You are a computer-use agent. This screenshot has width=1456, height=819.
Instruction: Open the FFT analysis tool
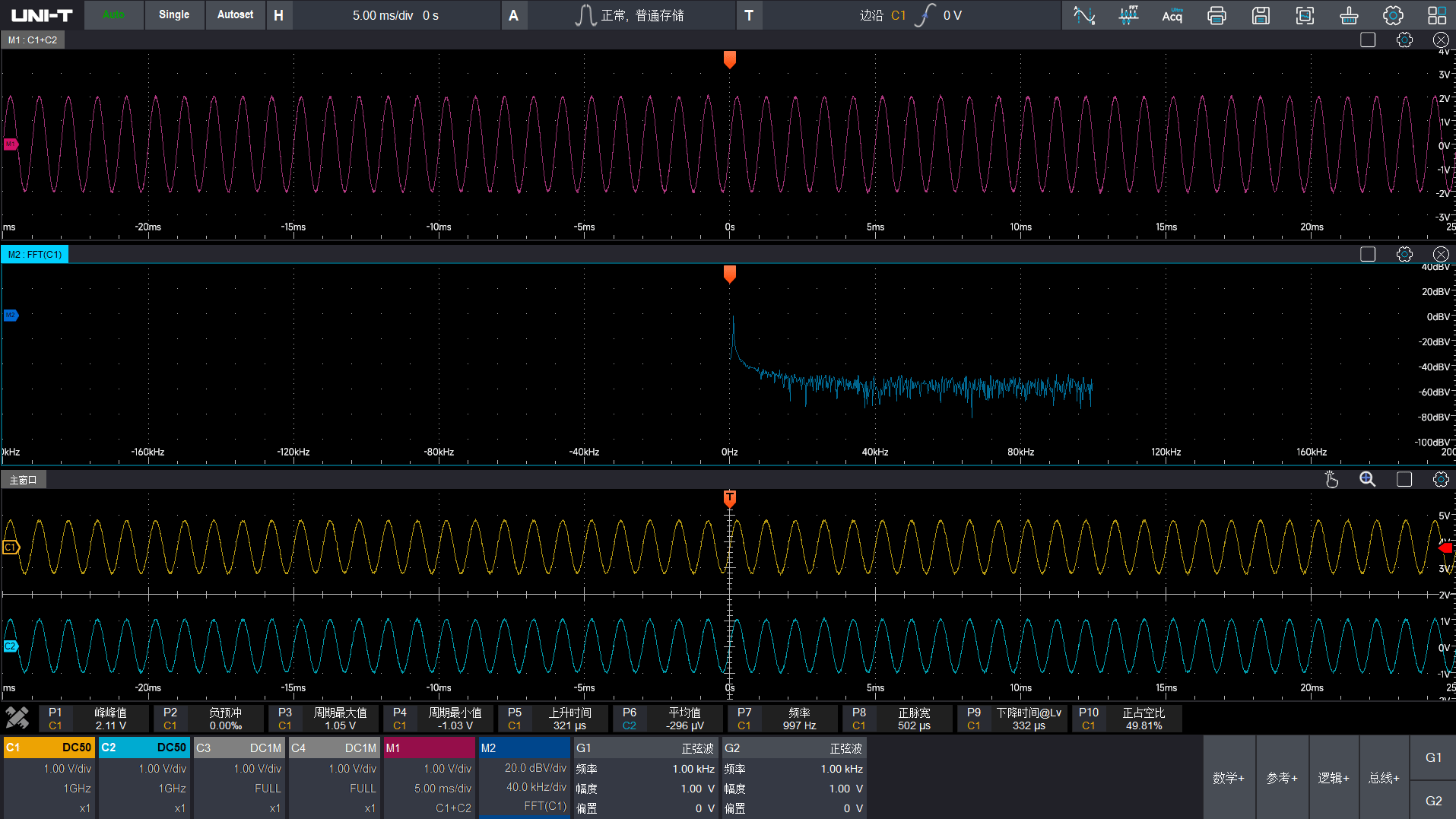point(1128,15)
